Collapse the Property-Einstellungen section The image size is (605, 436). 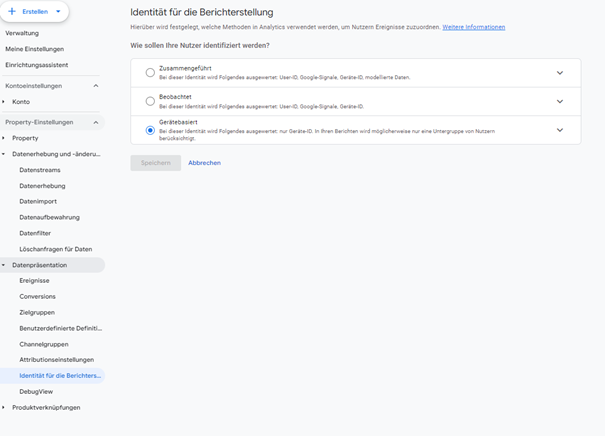tap(96, 122)
